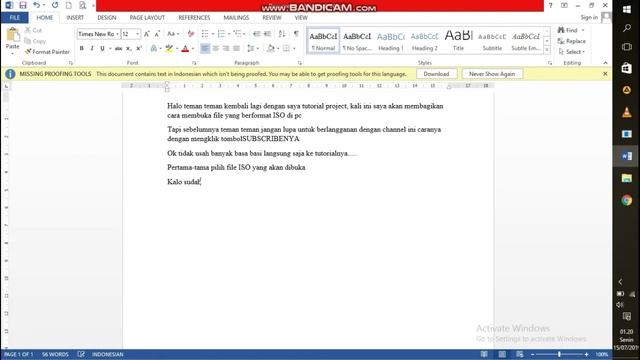Switch to the REFERENCES tab
The image size is (640, 360).
click(194, 18)
